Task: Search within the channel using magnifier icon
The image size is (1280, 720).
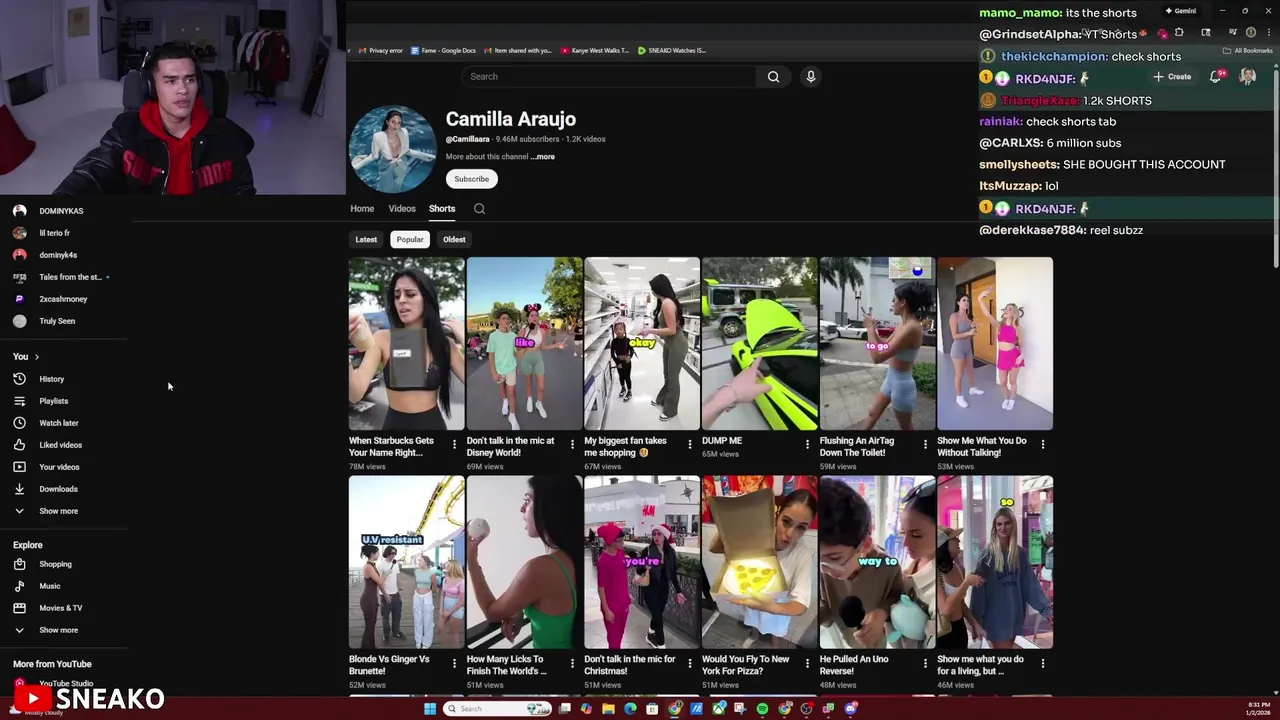Action: click(479, 209)
